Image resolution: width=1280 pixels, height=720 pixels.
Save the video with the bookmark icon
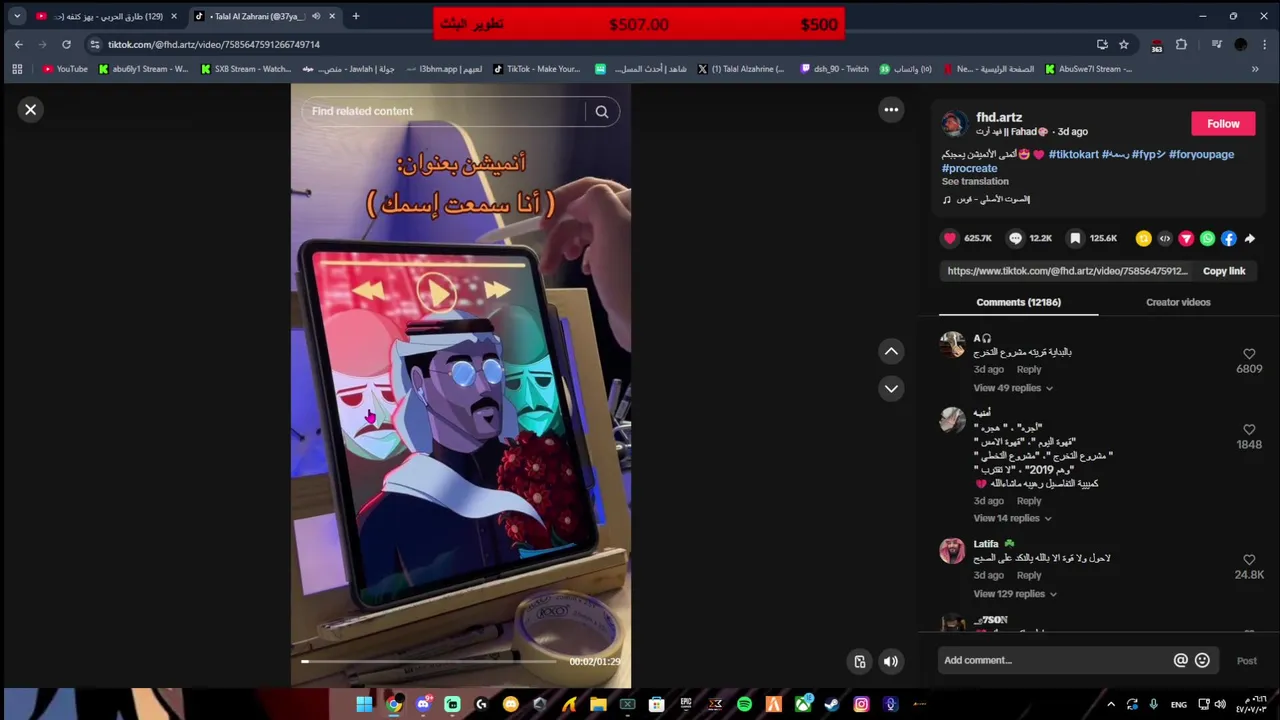1075,238
